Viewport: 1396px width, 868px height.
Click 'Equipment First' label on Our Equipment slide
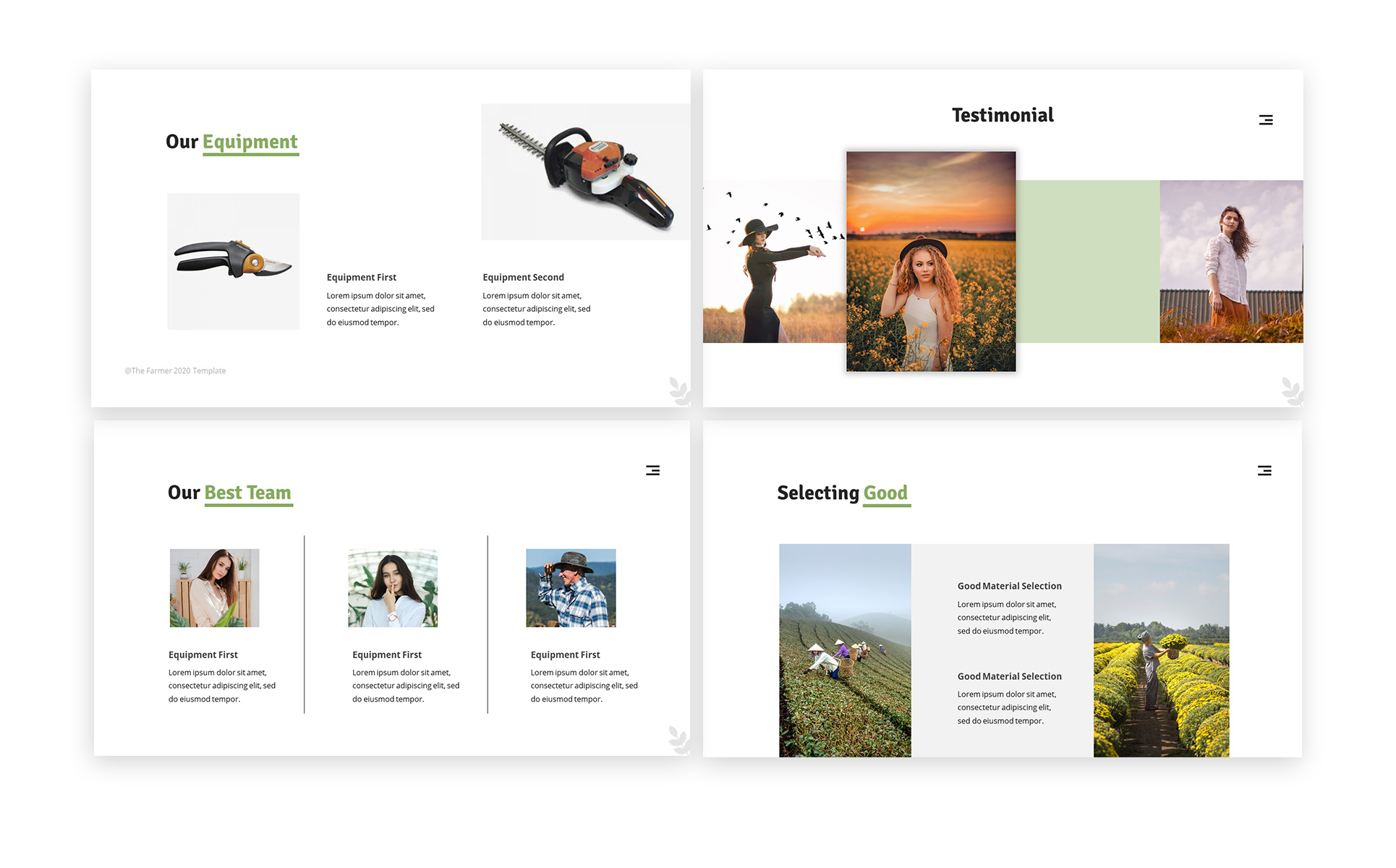(362, 277)
